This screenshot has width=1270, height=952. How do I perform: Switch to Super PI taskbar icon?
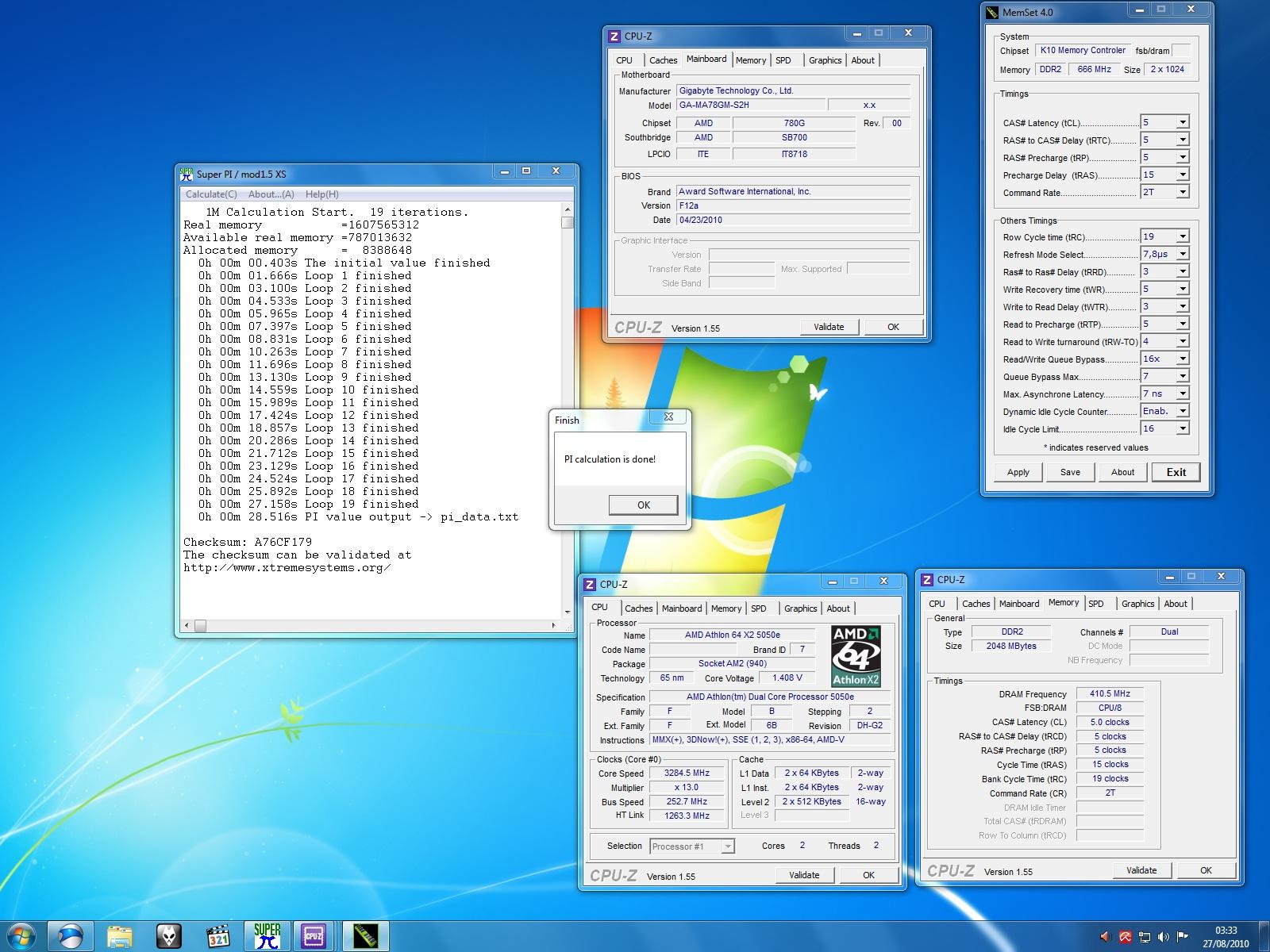267,936
